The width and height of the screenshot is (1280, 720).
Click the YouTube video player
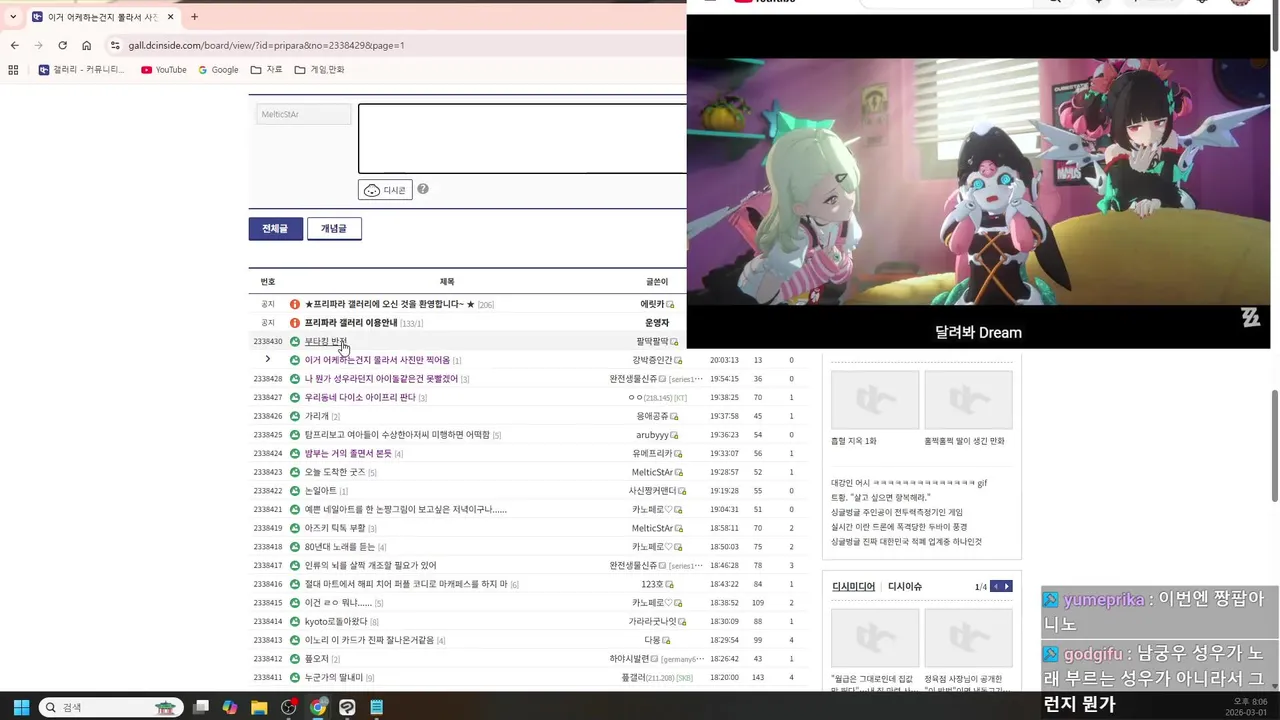coord(978,180)
